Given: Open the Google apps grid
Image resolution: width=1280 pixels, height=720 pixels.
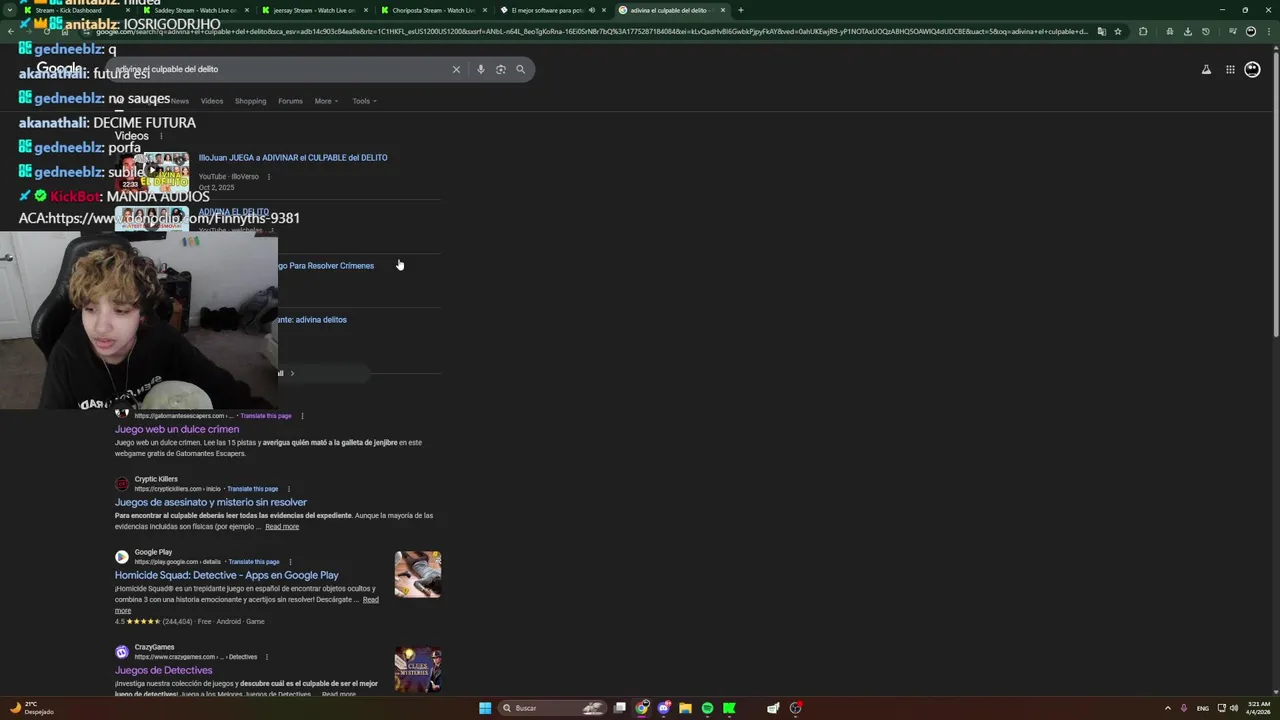Looking at the screenshot, I should click(x=1230, y=69).
